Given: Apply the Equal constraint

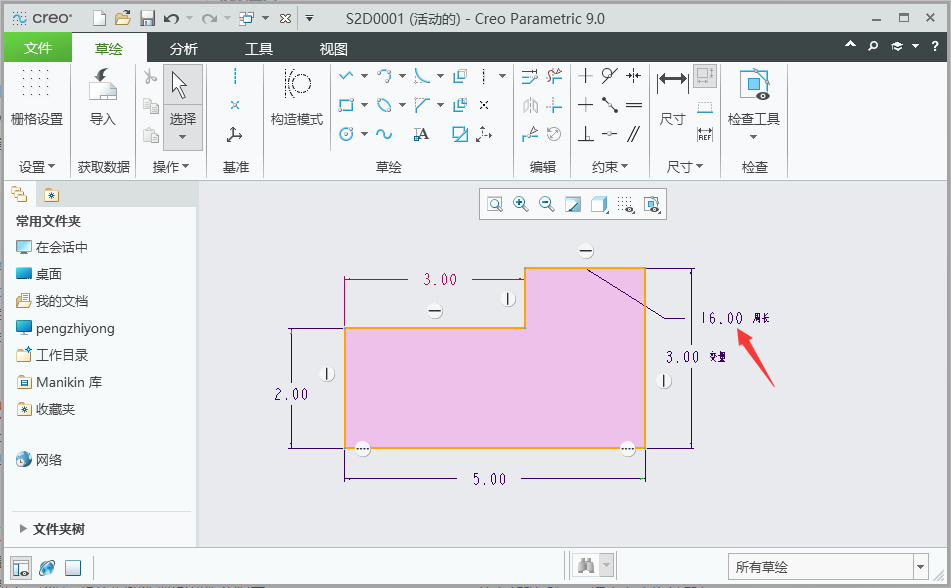Looking at the screenshot, I should point(634,105).
